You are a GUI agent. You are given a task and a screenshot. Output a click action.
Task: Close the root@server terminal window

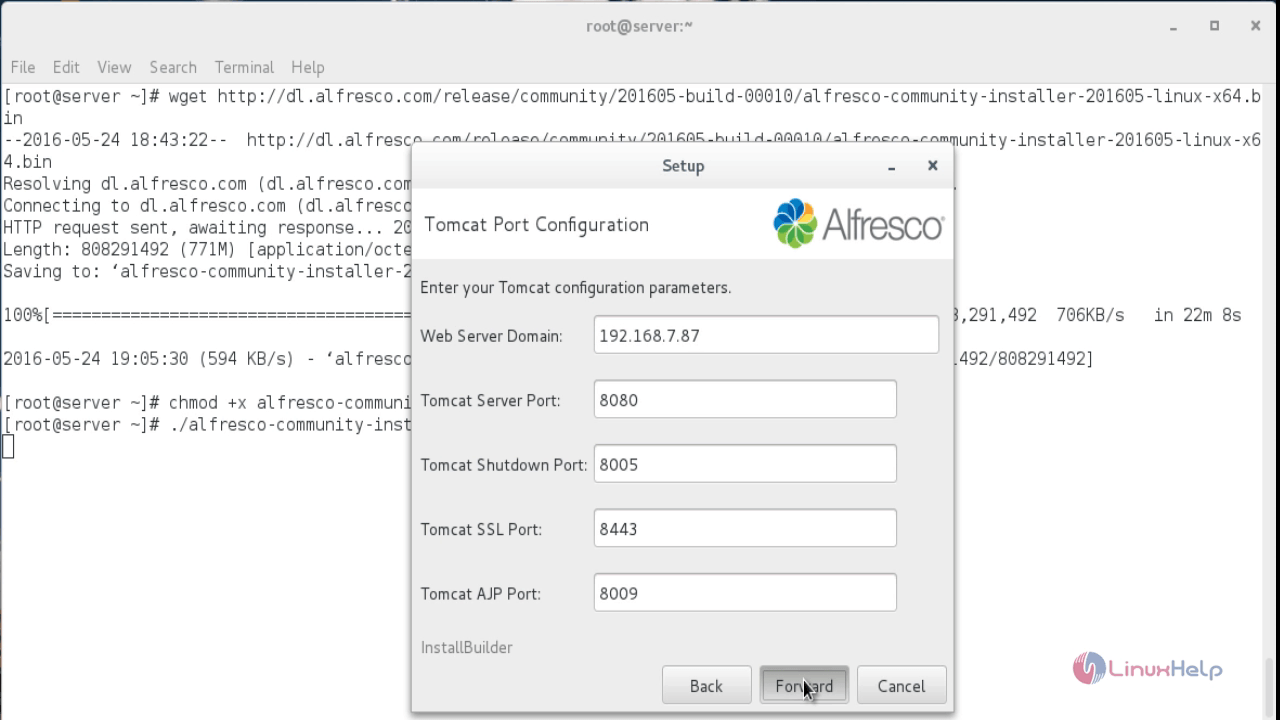1256,26
